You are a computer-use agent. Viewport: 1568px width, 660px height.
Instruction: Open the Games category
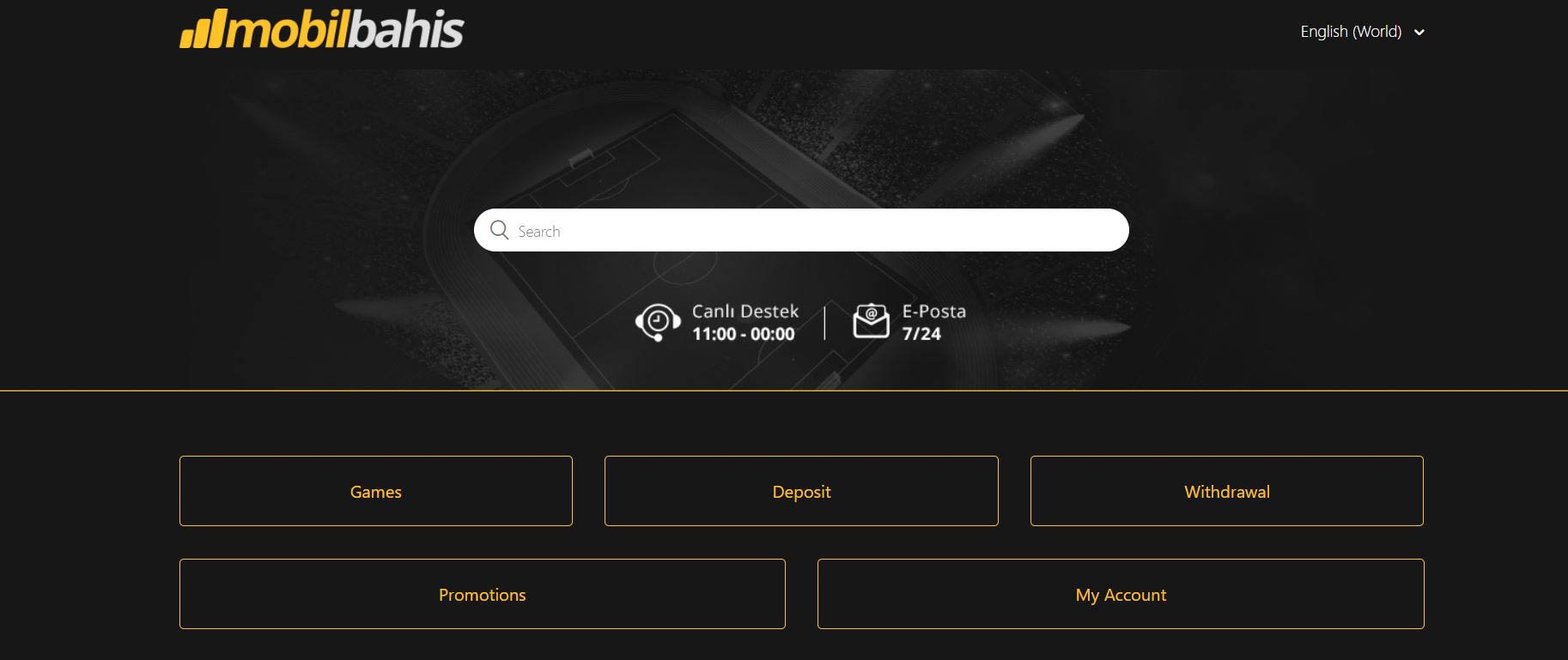coord(376,491)
